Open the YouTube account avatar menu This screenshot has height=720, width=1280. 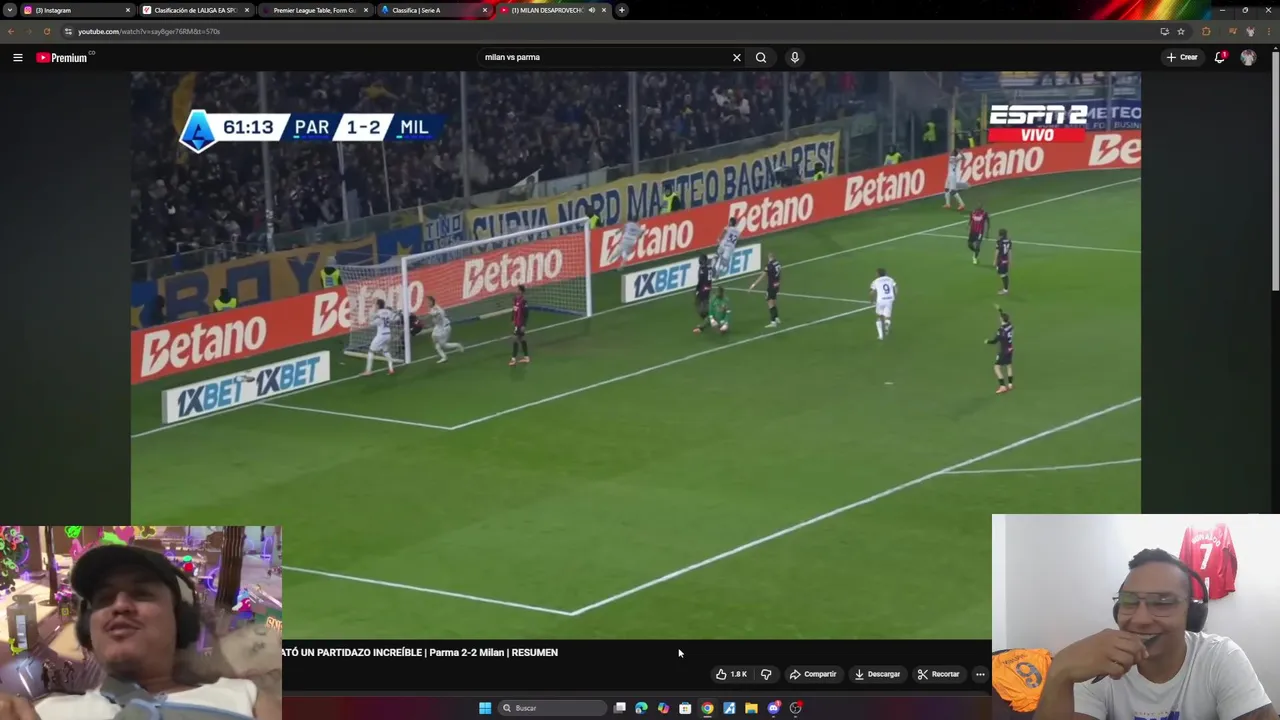1248,57
